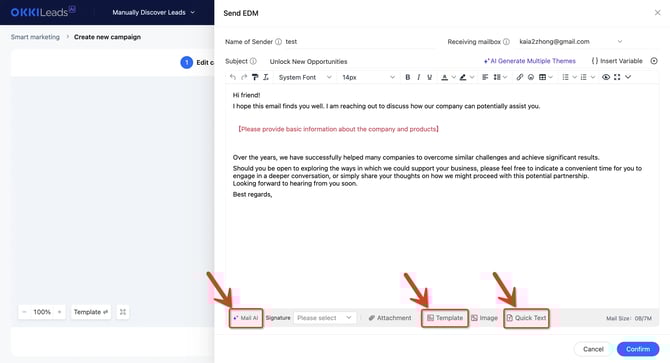Image resolution: width=670 pixels, height=363 pixels.
Task: Open Quick Text
Action: 526,318
